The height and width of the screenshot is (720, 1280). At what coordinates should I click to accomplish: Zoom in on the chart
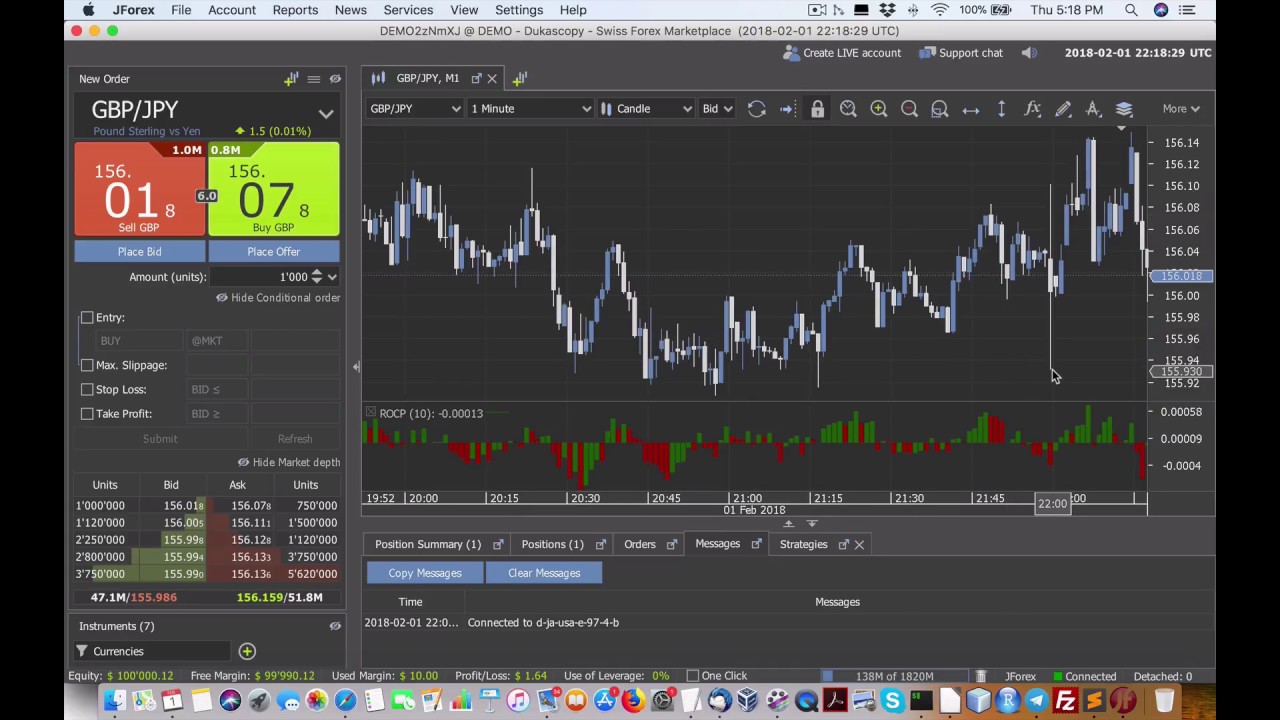pos(879,109)
